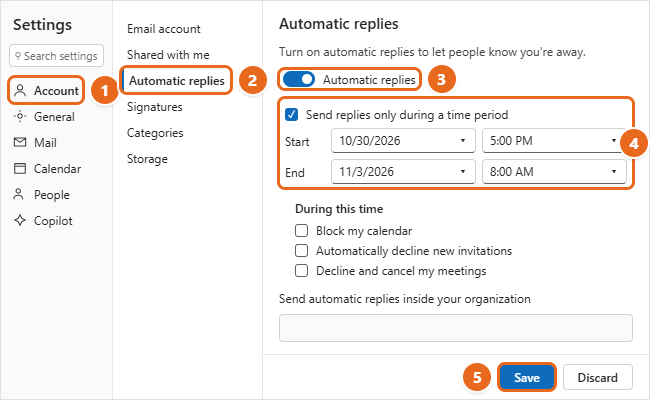
Task: Open Shared with me submenu
Action: [168, 55]
